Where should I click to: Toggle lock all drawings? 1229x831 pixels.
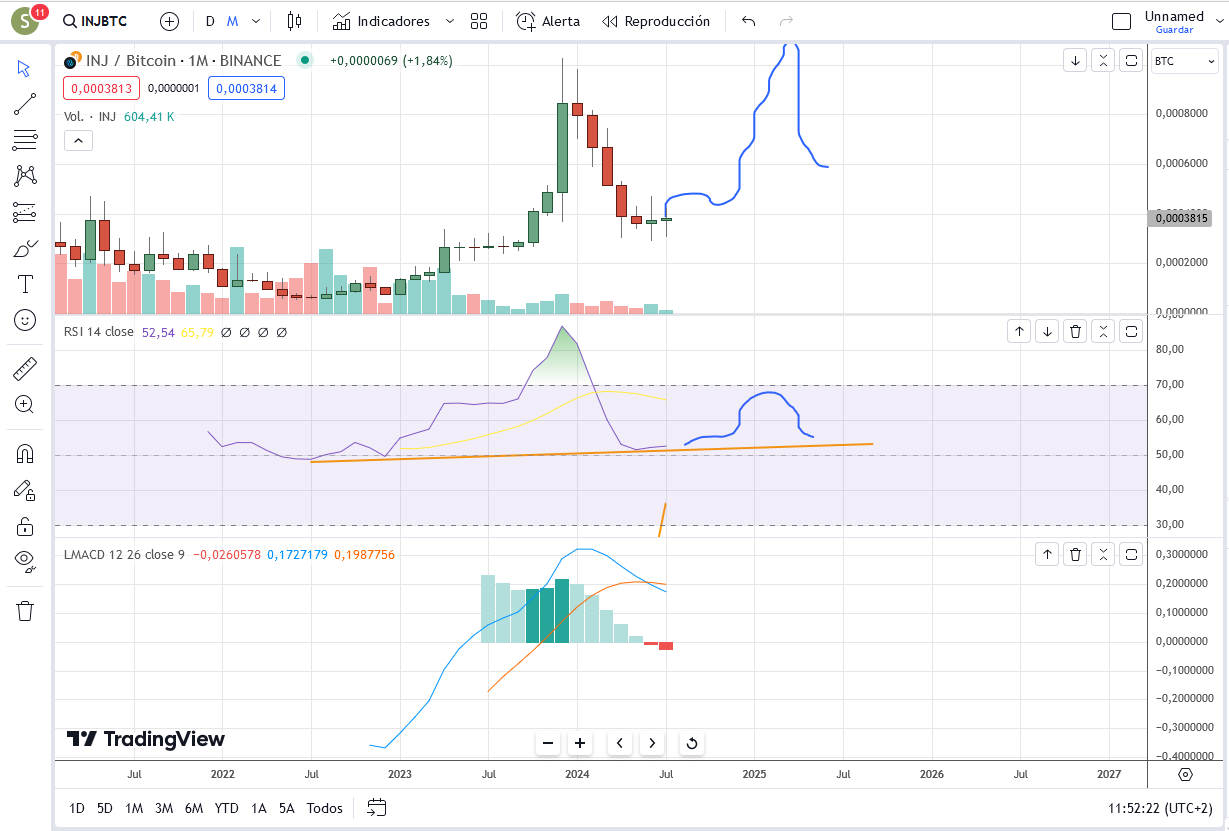tap(25, 526)
